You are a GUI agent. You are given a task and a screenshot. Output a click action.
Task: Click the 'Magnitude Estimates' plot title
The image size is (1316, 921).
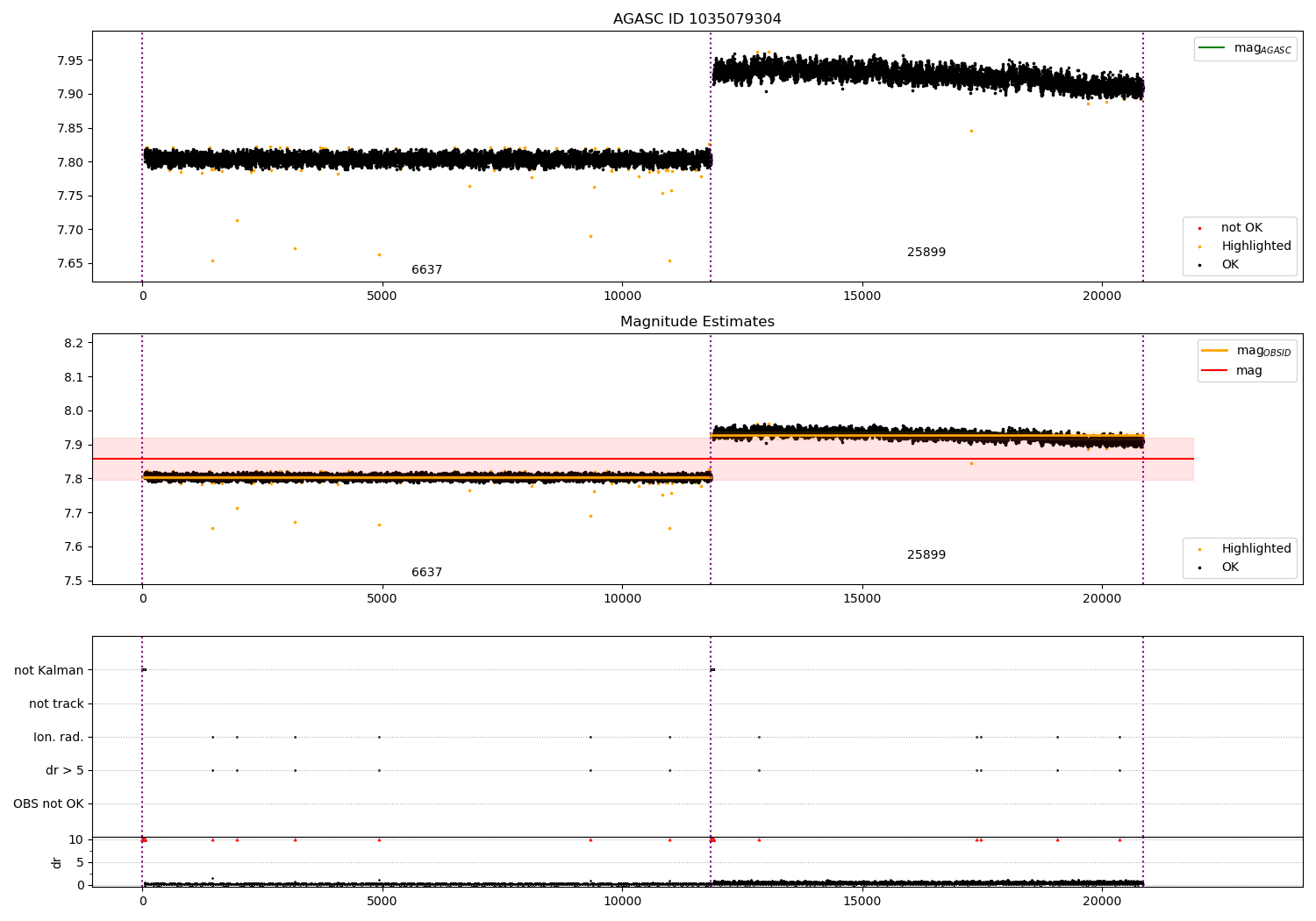pos(697,322)
